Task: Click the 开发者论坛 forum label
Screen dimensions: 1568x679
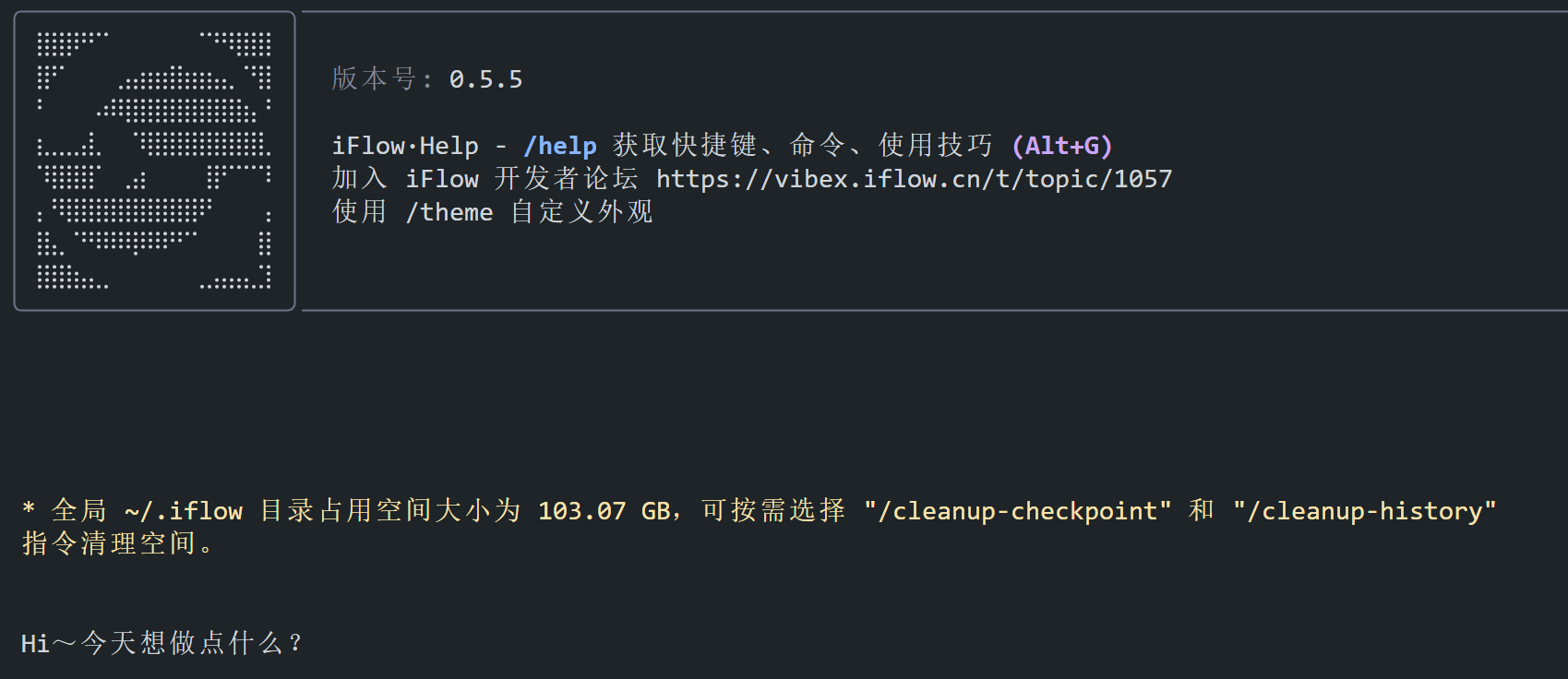Action: (566, 179)
